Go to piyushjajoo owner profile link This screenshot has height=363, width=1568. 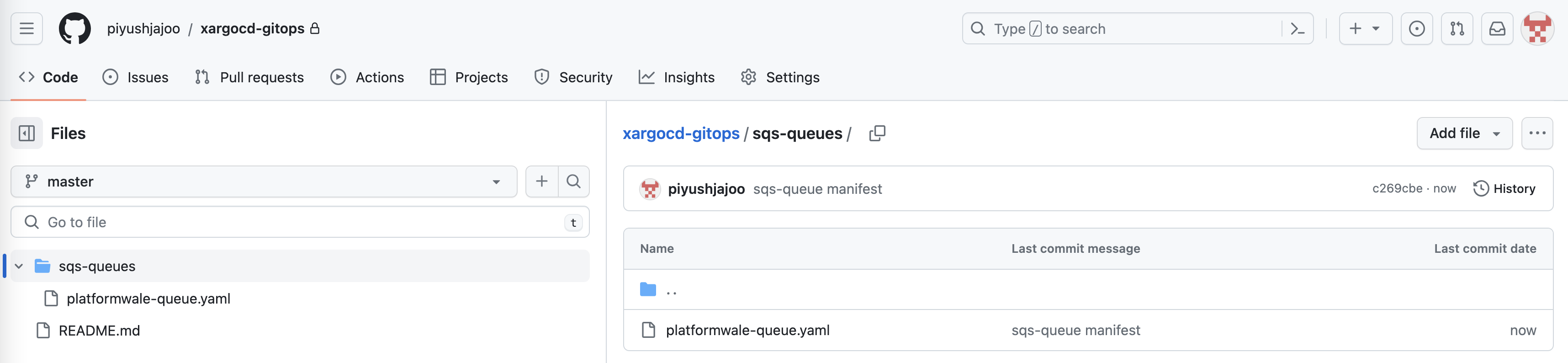point(143,29)
